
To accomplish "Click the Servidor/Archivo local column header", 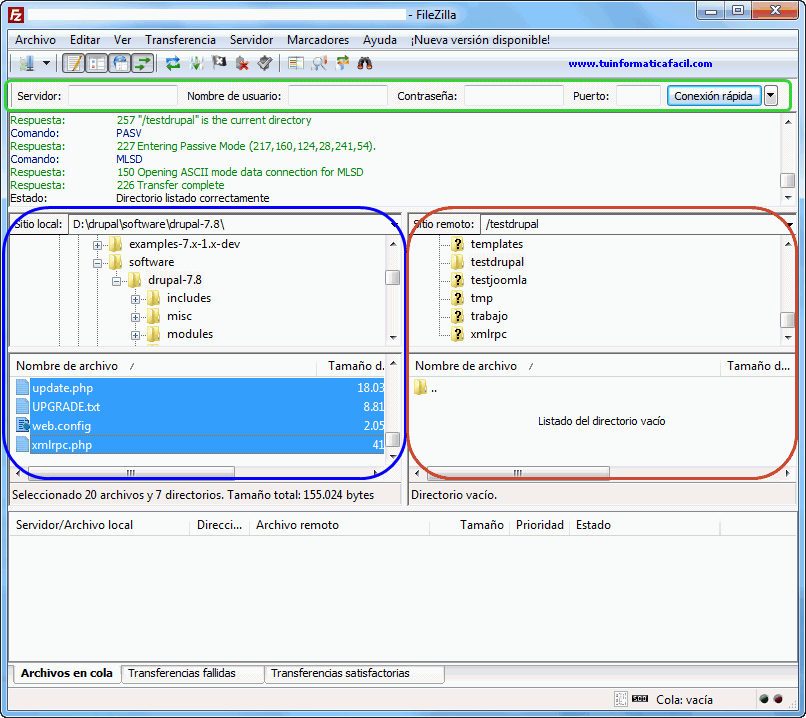I will pyautogui.click(x=100, y=525).
